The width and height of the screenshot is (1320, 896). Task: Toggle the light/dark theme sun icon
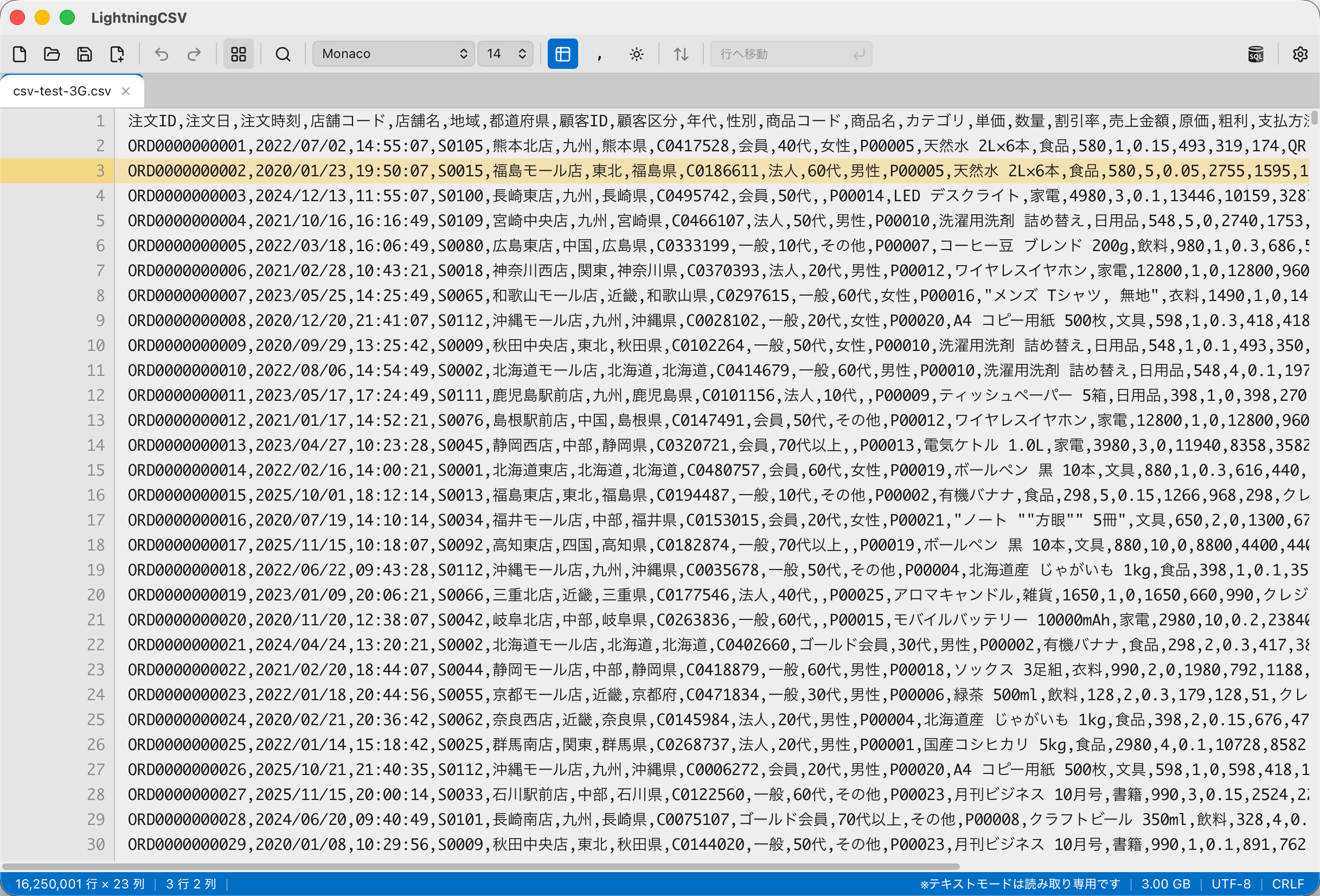click(x=637, y=54)
